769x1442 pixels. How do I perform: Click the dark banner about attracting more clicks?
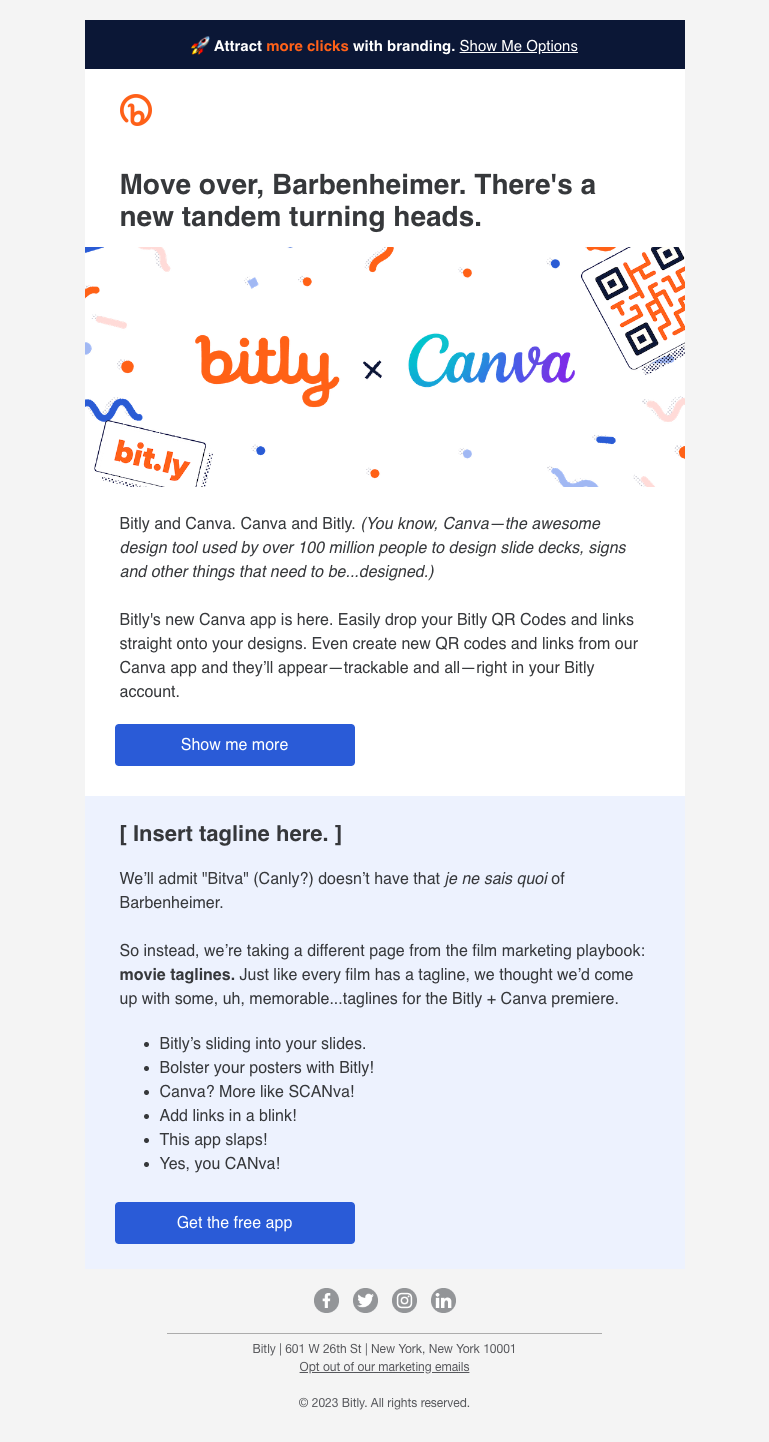pos(384,45)
